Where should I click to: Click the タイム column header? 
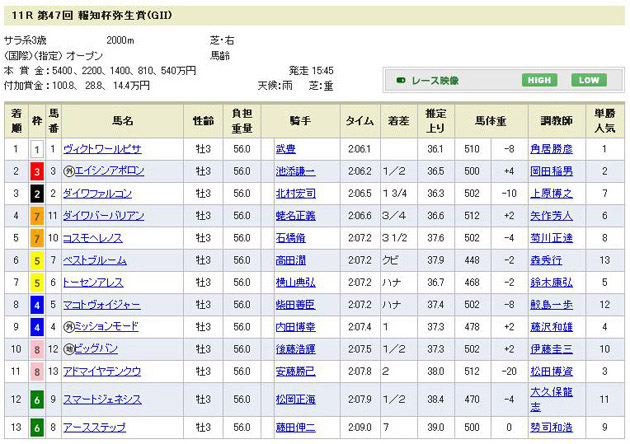359,121
